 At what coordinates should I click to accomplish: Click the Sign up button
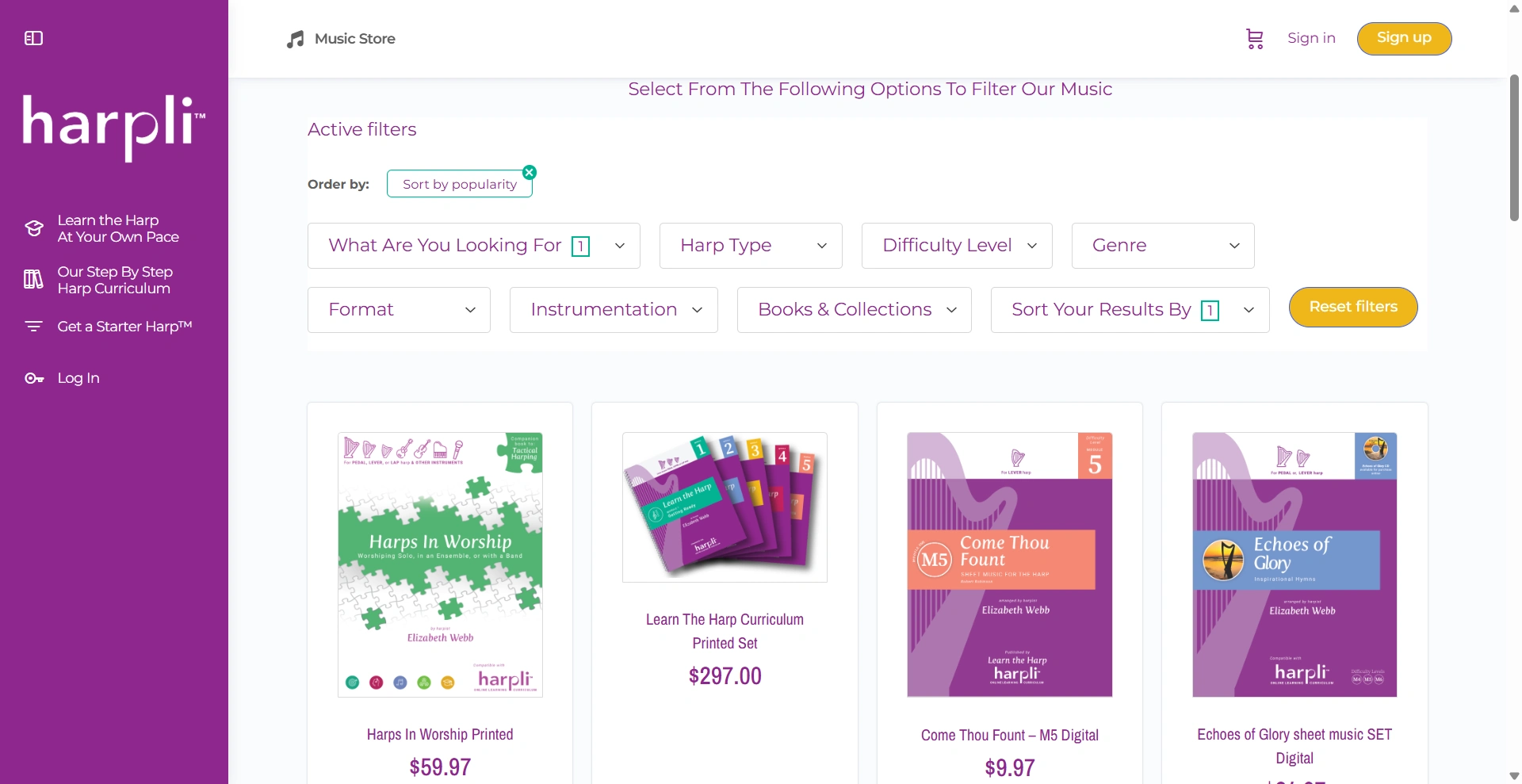1403,38
